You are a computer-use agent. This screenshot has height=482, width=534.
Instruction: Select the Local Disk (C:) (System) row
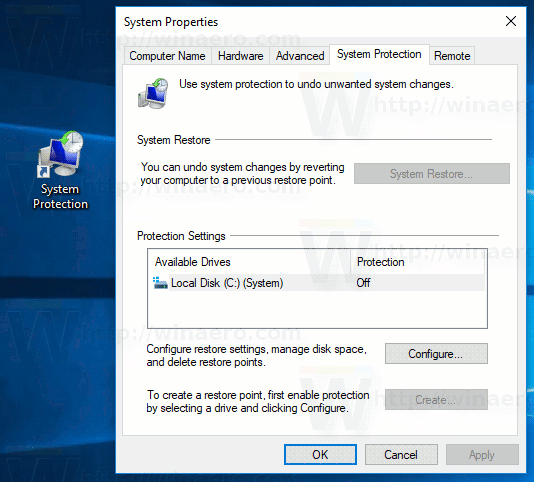pos(317,283)
